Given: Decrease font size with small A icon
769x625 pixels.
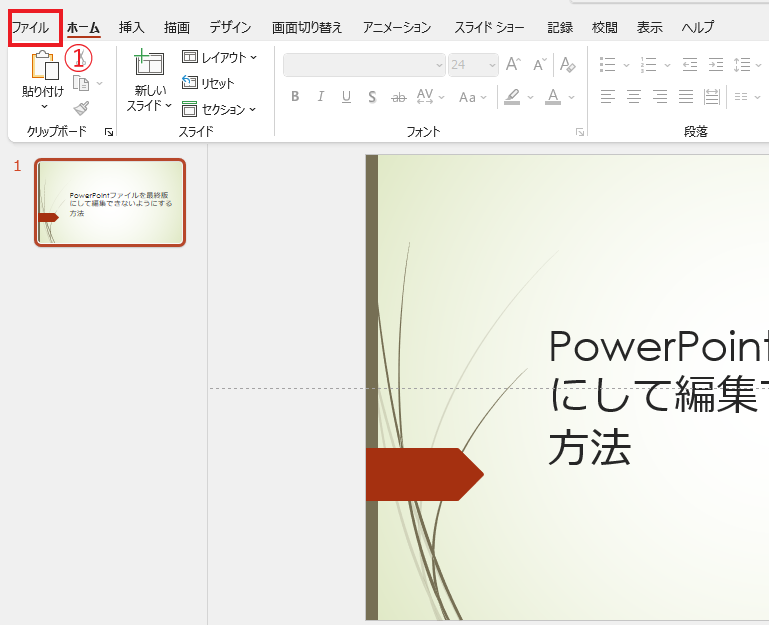Looking at the screenshot, I should pyautogui.click(x=539, y=64).
